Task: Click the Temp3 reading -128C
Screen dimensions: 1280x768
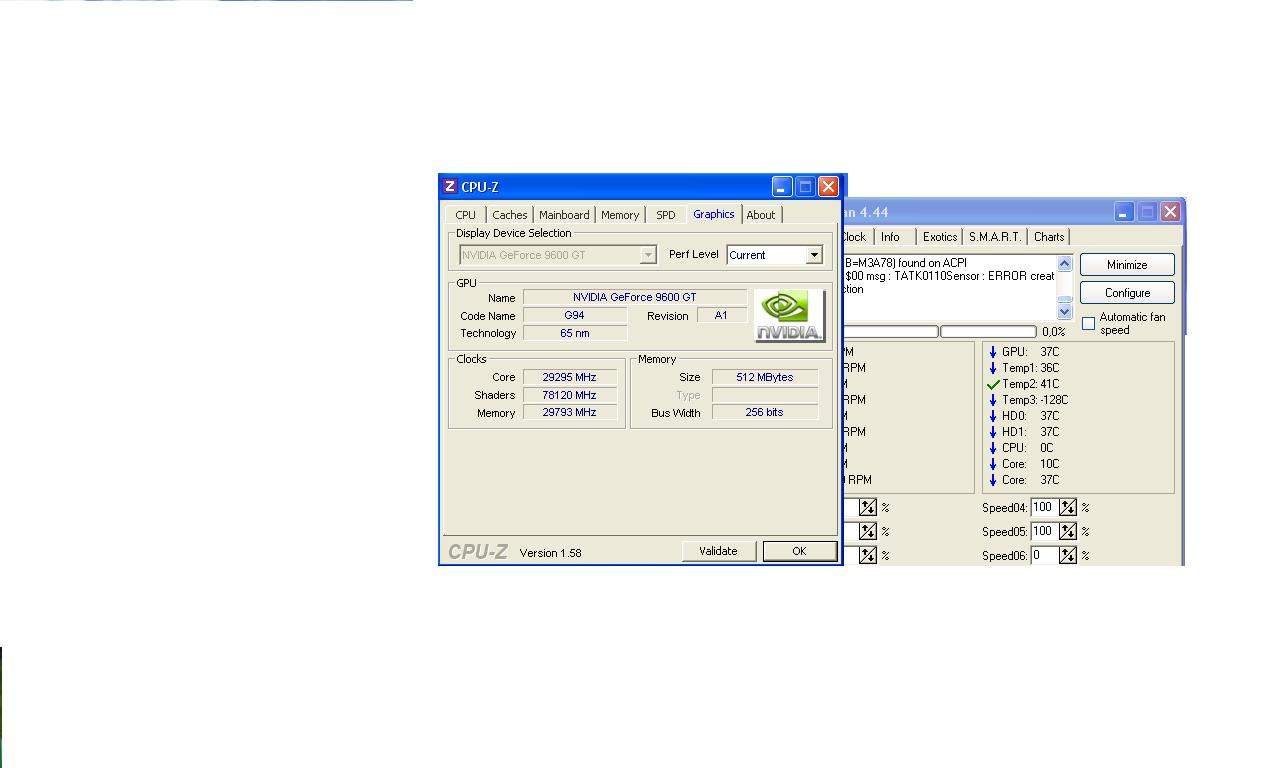Action: pos(1054,400)
